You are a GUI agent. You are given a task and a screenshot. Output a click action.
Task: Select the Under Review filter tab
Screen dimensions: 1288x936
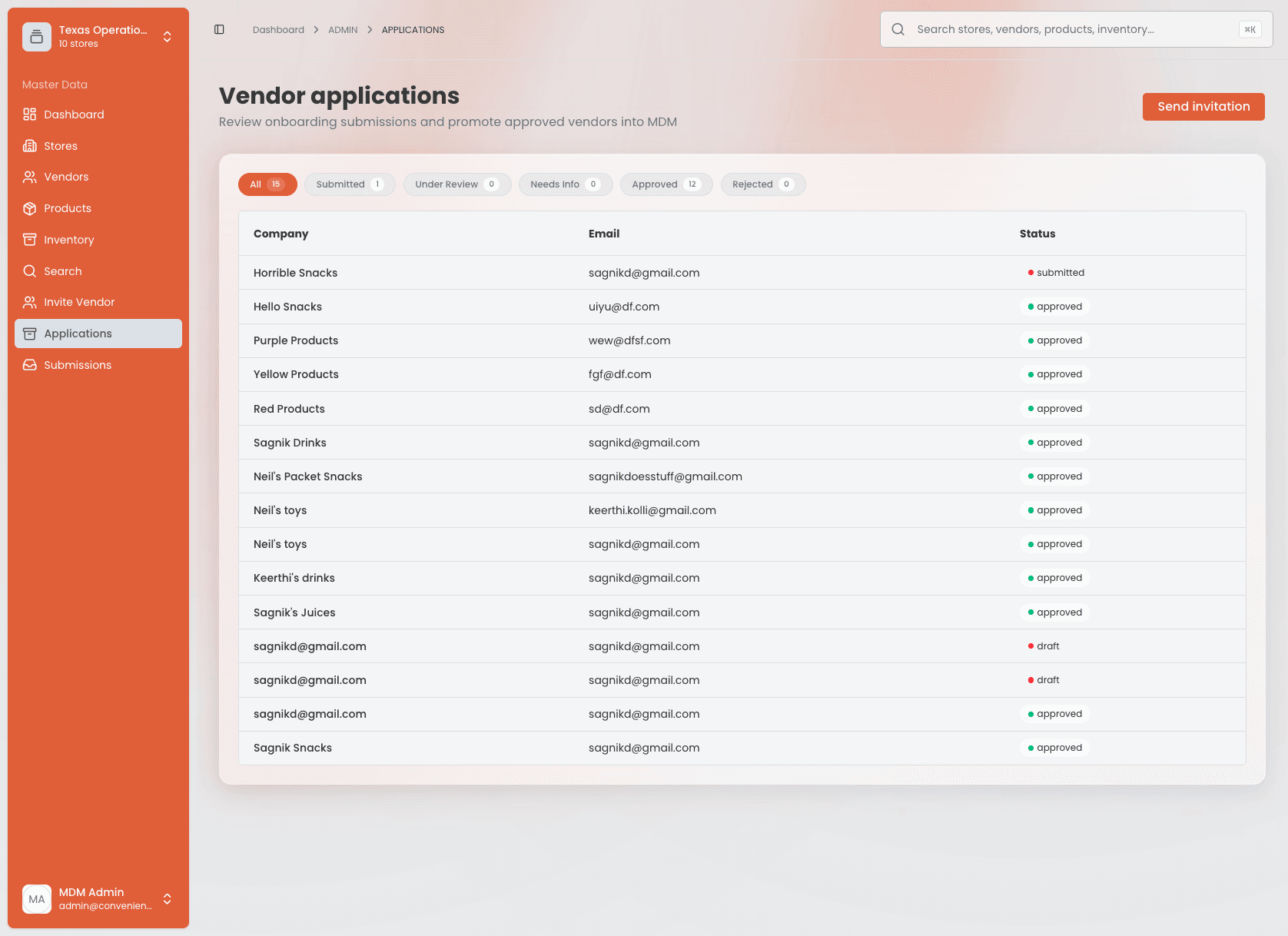(457, 184)
